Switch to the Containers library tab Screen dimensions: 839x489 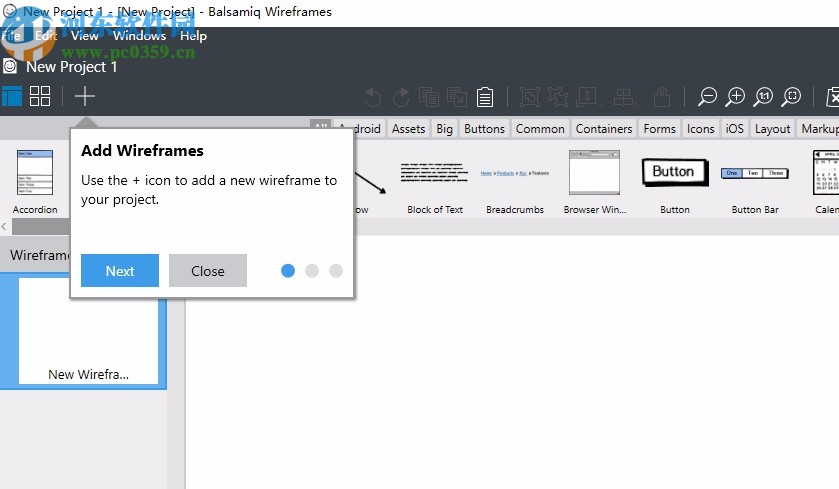pos(604,129)
